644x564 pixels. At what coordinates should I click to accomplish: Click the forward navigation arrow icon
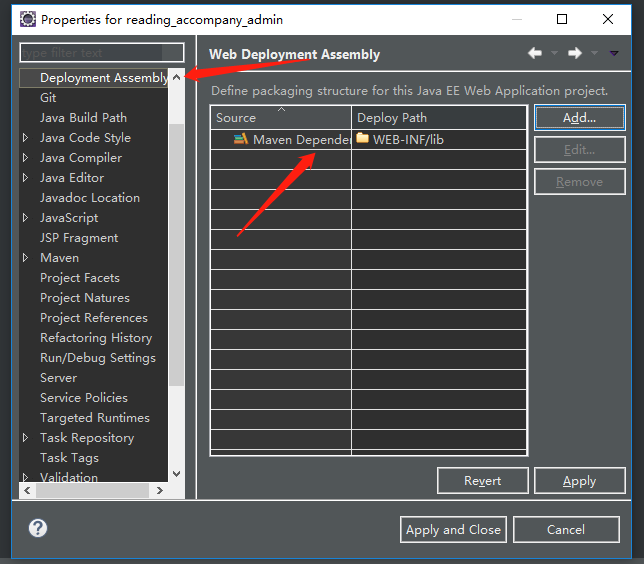click(x=575, y=53)
